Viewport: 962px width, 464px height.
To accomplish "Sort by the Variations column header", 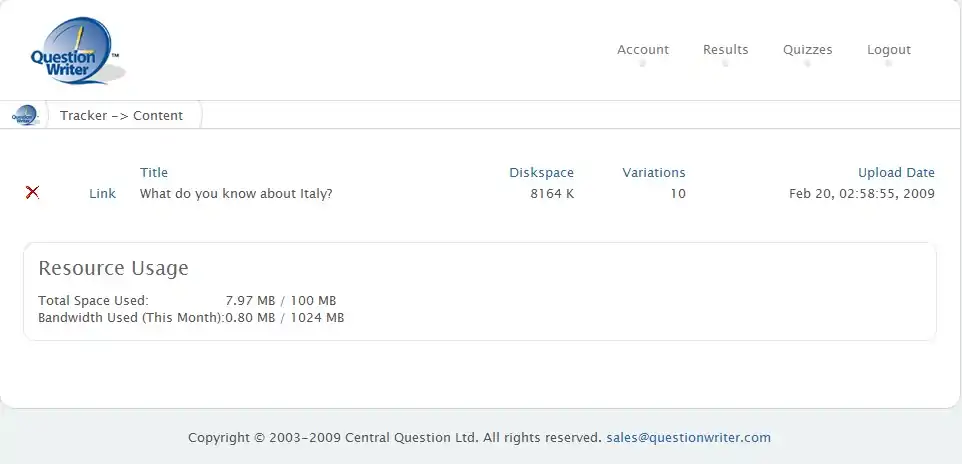I will [x=653, y=173].
